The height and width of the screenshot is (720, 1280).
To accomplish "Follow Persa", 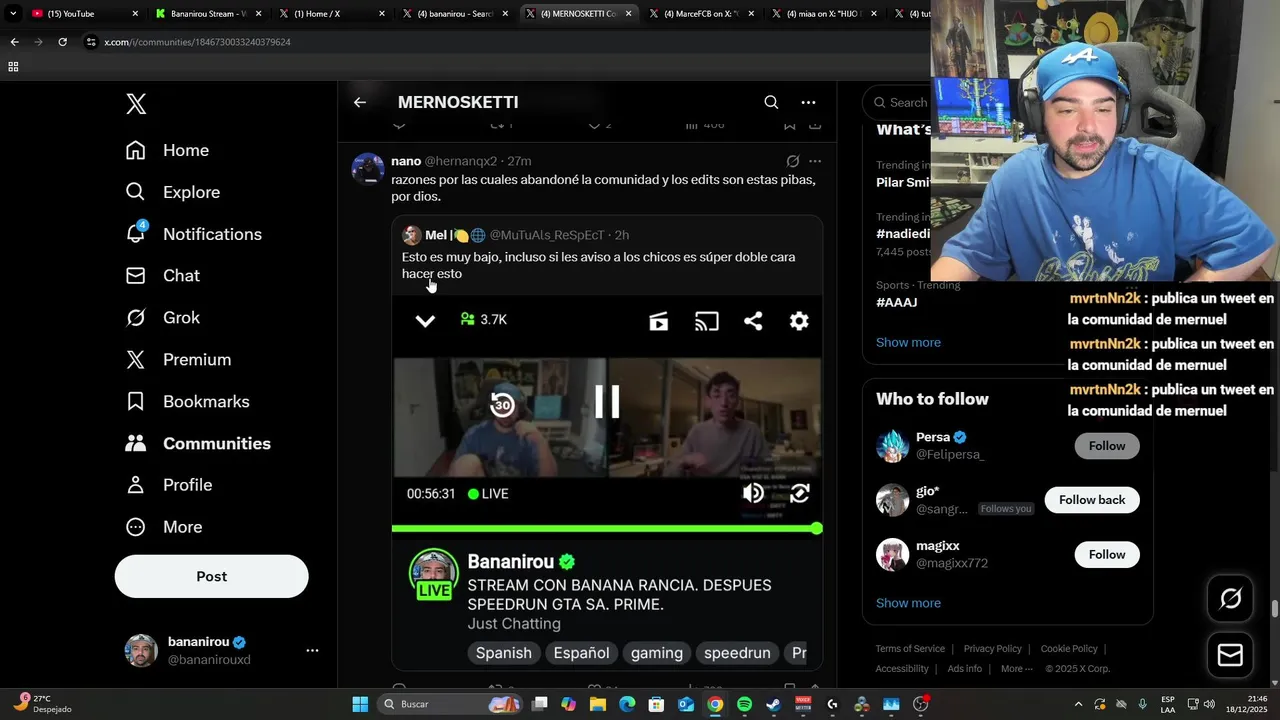I will click(1107, 446).
